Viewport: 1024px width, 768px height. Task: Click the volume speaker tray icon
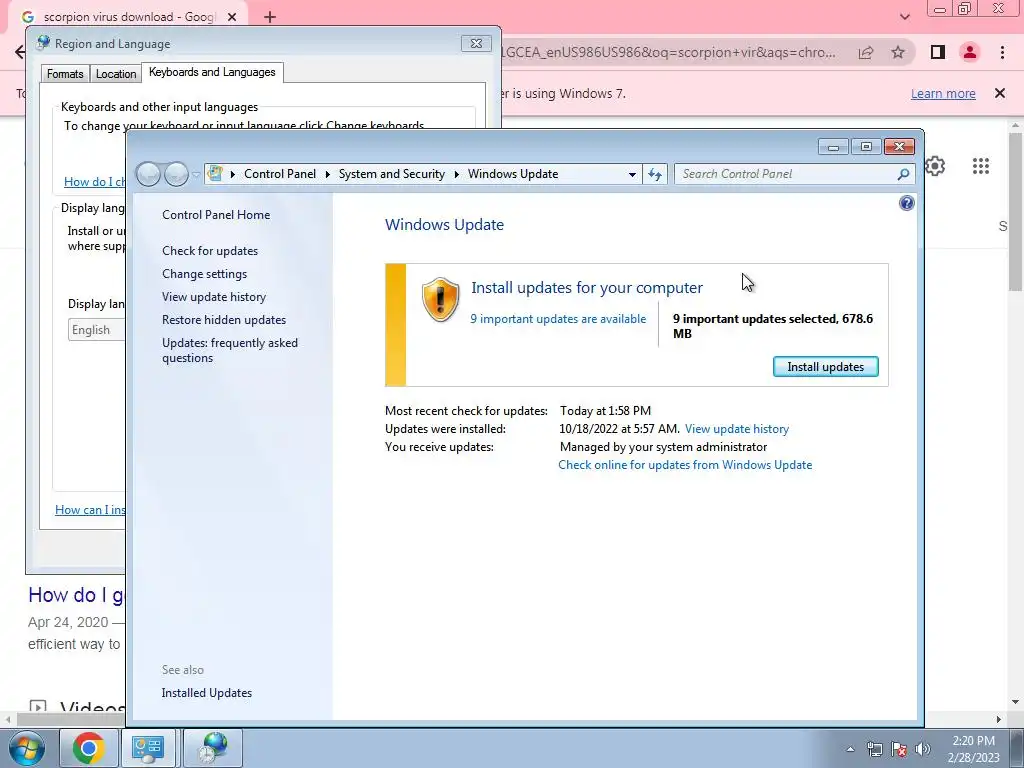point(923,749)
